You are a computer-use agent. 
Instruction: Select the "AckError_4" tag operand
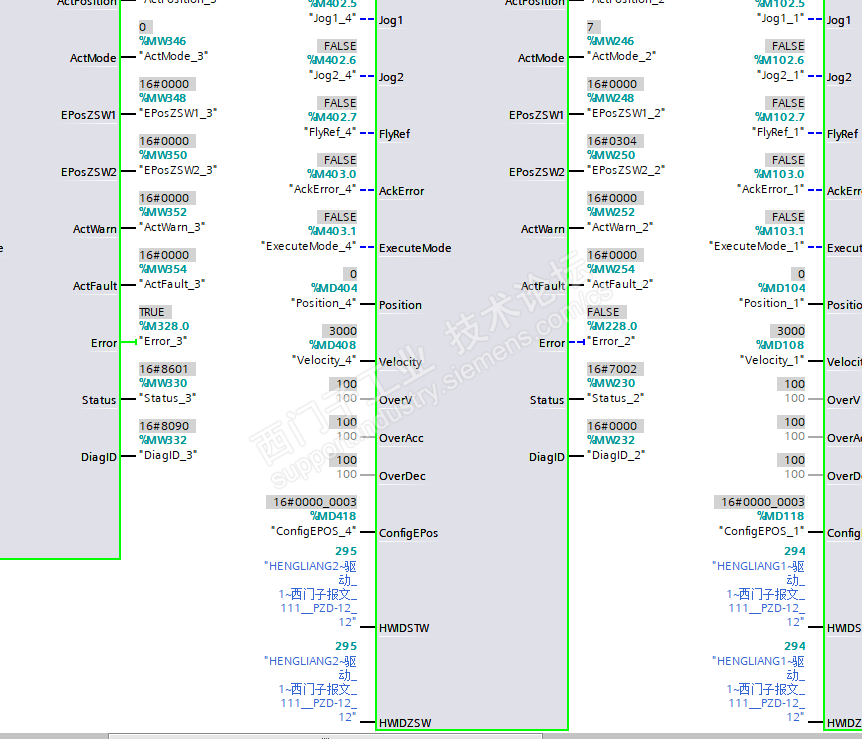(x=323, y=189)
